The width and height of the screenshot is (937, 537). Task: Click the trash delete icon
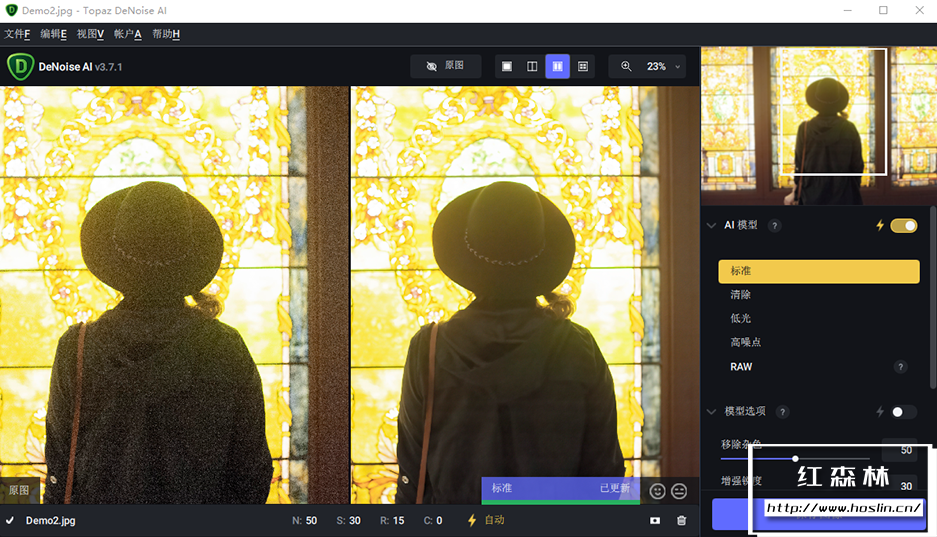[681, 520]
